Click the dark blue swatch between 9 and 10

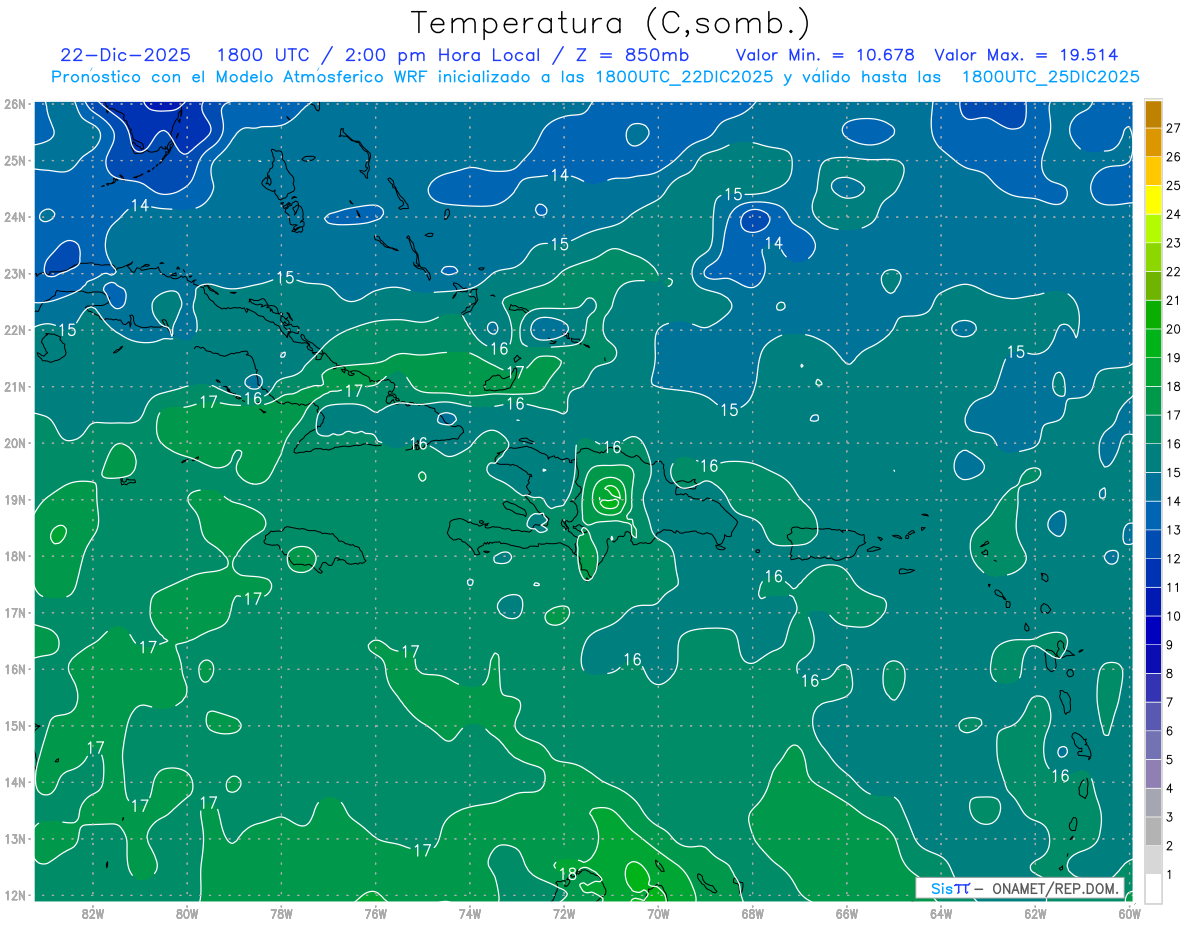[x=1153, y=630]
